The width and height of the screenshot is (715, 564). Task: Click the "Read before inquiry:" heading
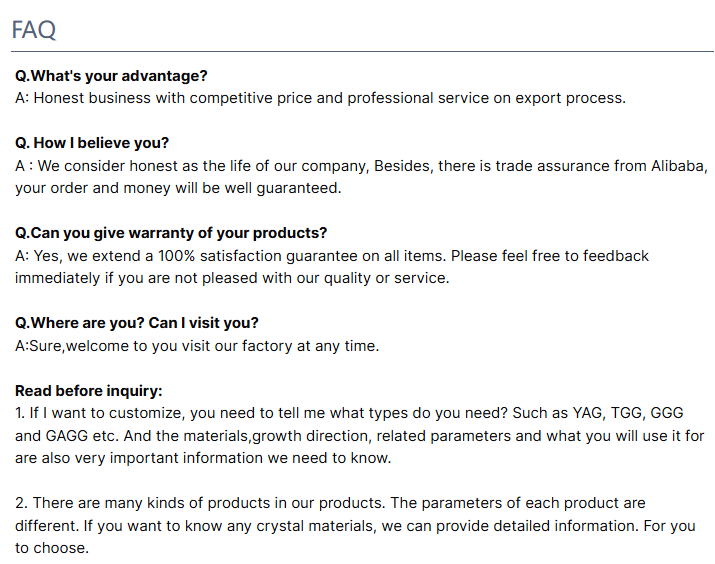coord(88,391)
